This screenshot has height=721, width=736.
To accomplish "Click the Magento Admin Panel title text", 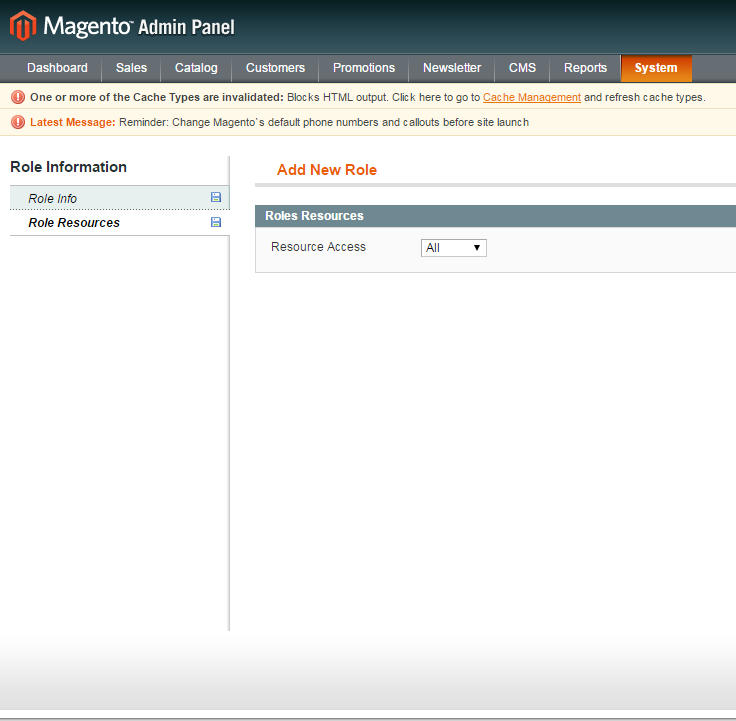I will coord(139,26).
